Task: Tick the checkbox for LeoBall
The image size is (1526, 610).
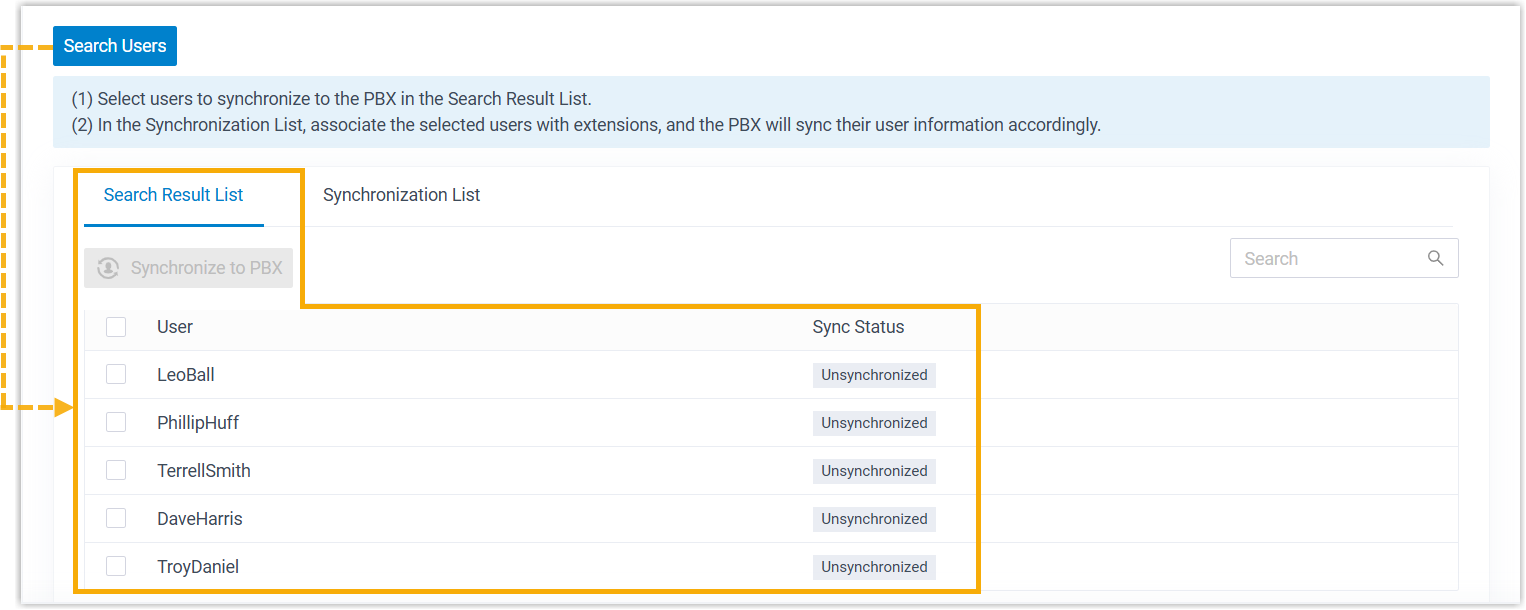Action: click(x=116, y=375)
